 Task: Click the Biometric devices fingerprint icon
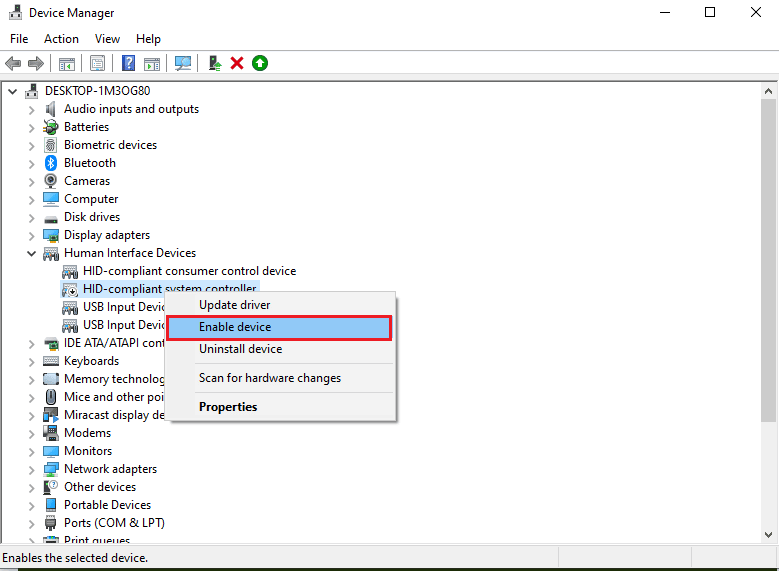51,145
